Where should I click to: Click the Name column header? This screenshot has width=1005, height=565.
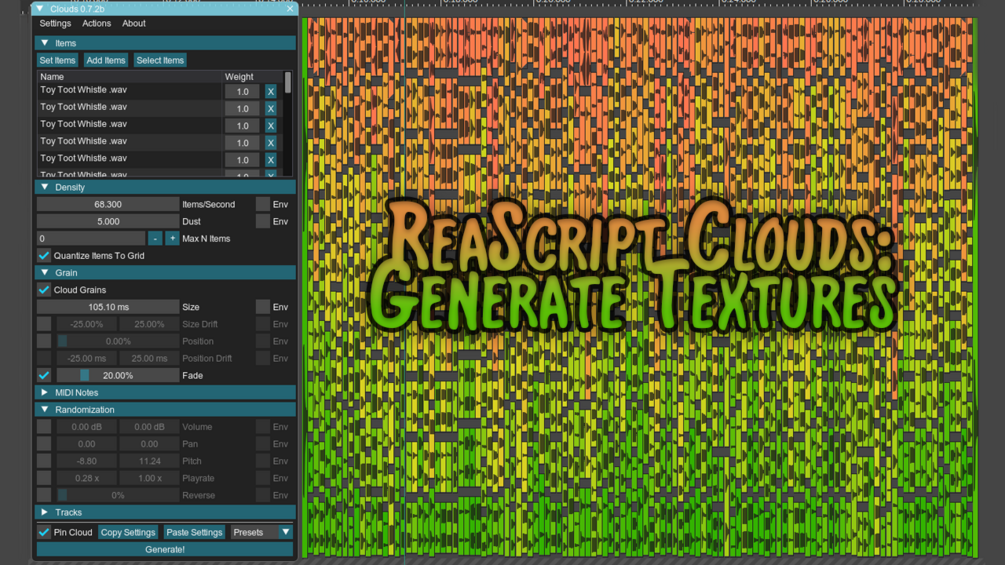tap(52, 76)
